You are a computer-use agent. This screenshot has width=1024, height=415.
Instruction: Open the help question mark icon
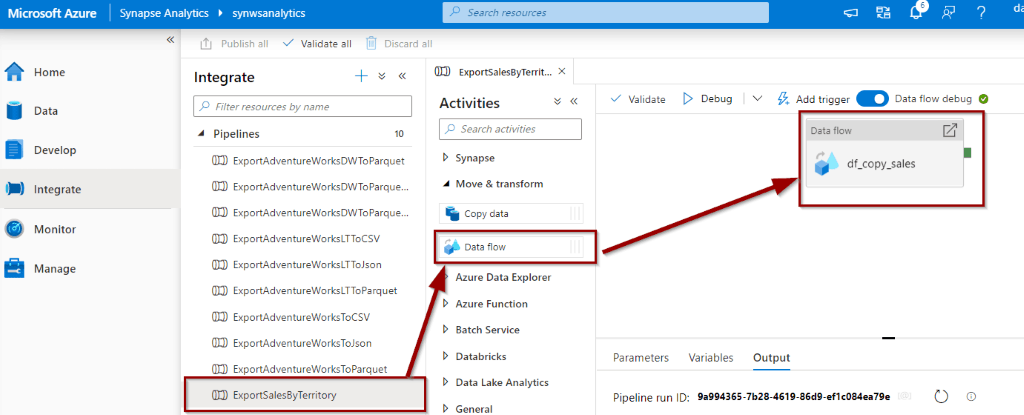pos(981,12)
